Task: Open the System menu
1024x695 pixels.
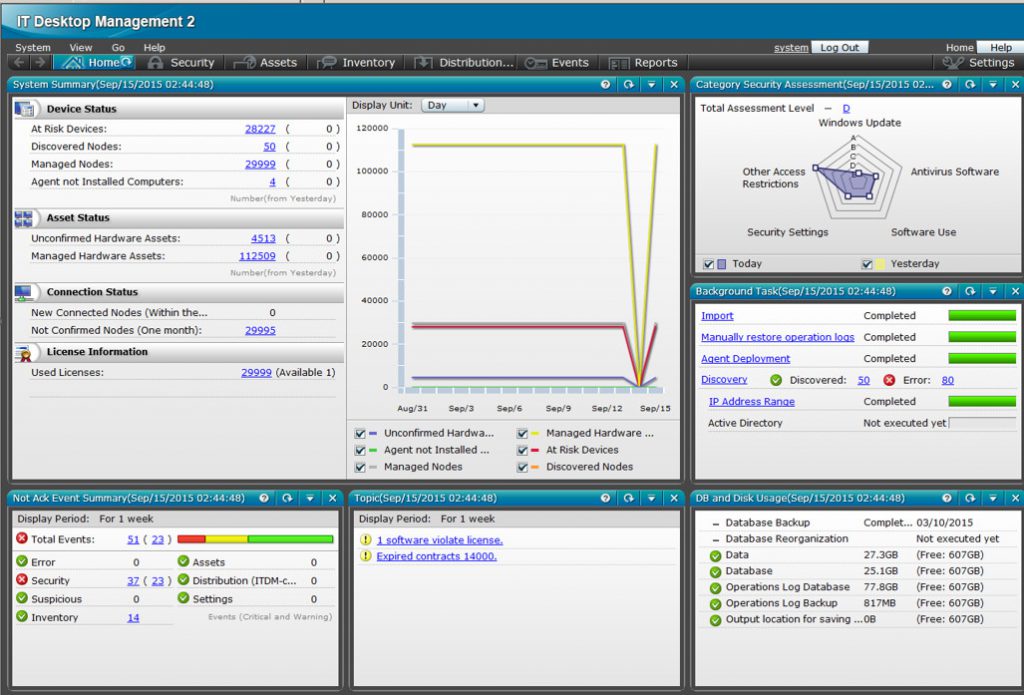Action: click(x=33, y=47)
